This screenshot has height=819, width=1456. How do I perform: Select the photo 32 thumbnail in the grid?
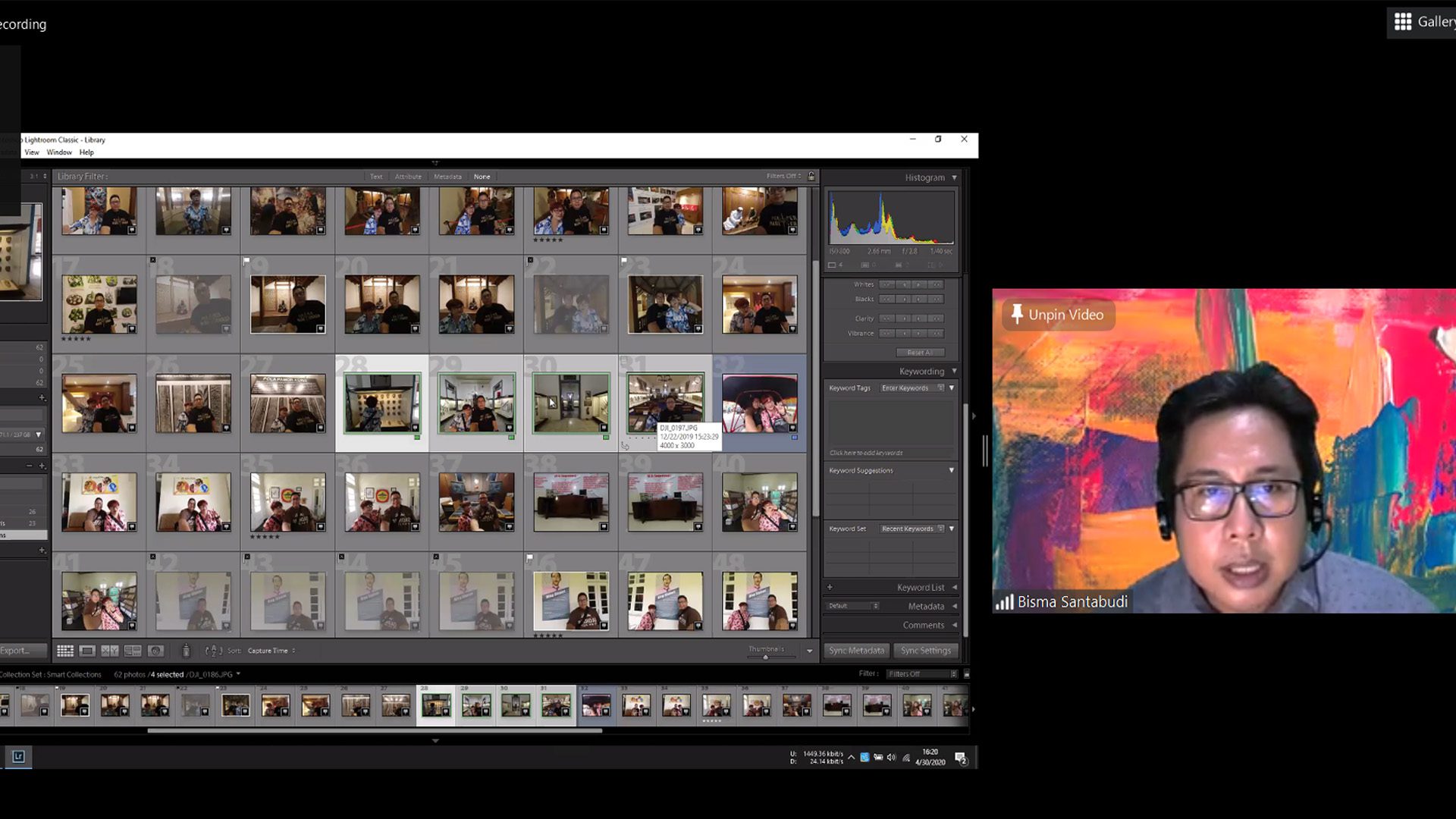click(x=759, y=403)
